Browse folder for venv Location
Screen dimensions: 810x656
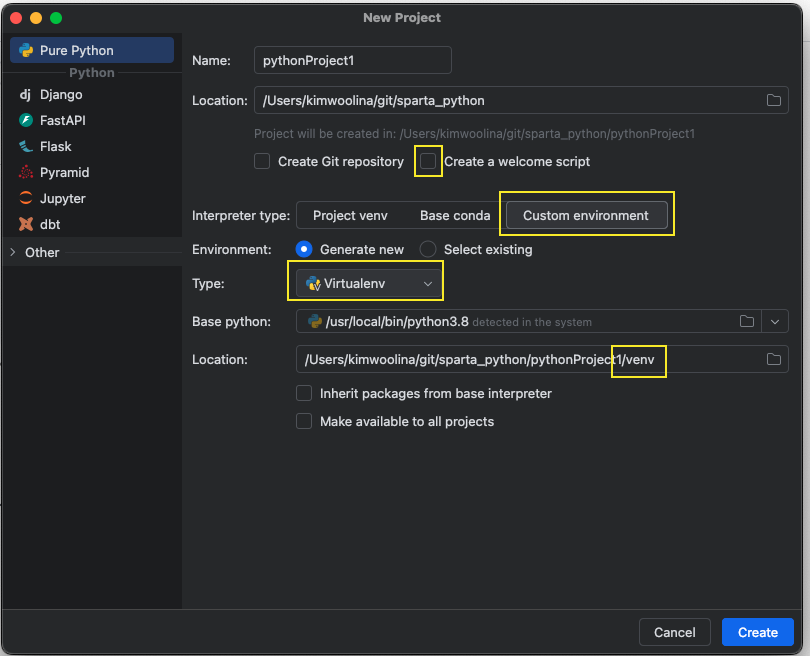773,359
